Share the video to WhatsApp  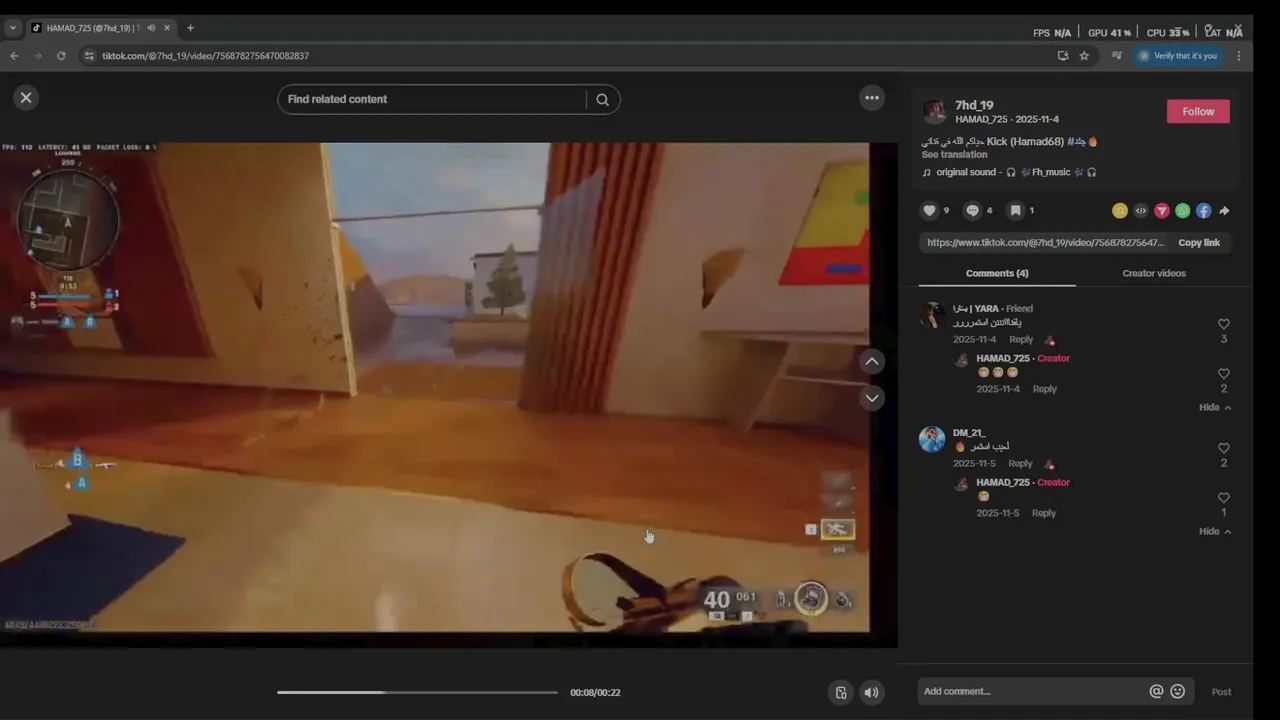click(x=1182, y=210)
